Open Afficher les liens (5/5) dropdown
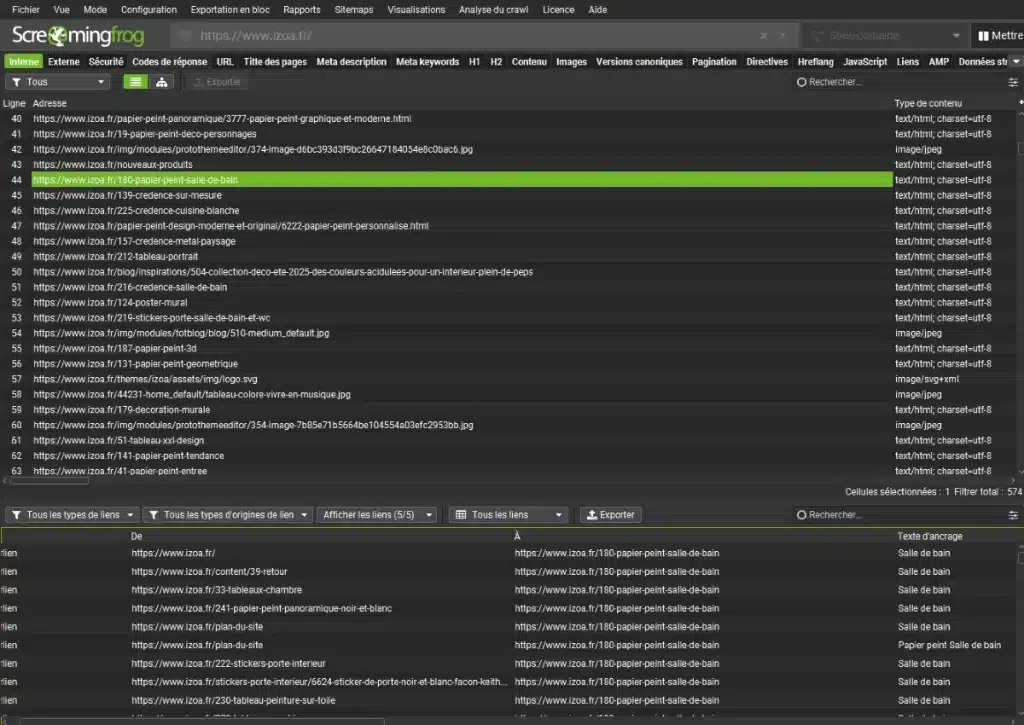Viewport: 1024px width, 725px height. pyautogui.click(x=377, y=515)
